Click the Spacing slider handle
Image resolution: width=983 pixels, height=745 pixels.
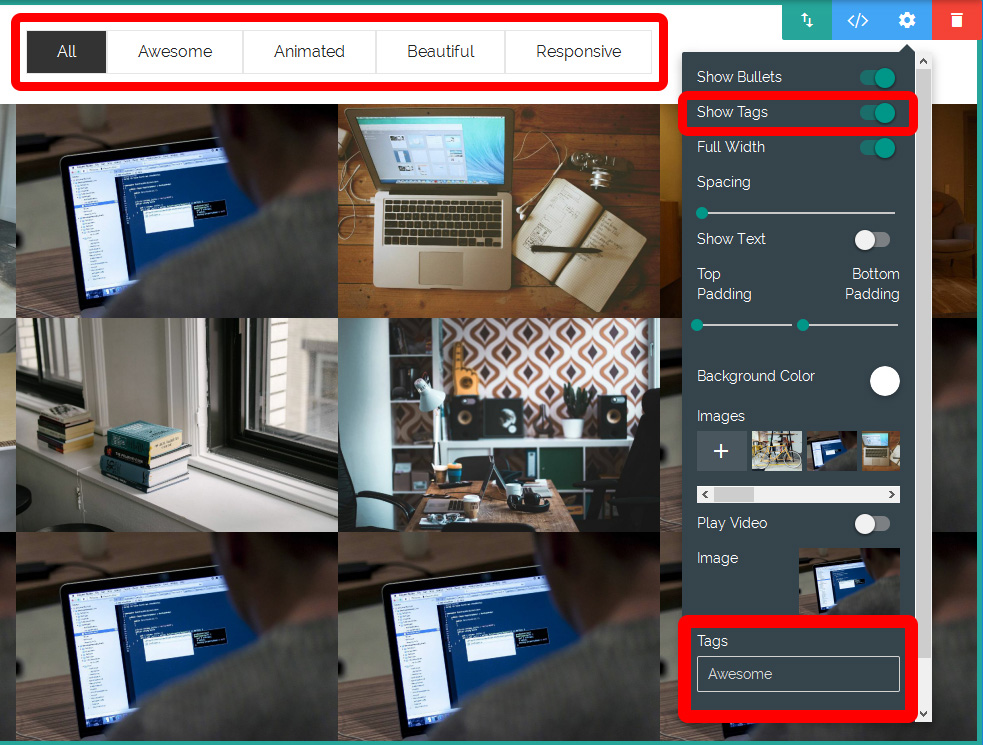tap(702, 213)
